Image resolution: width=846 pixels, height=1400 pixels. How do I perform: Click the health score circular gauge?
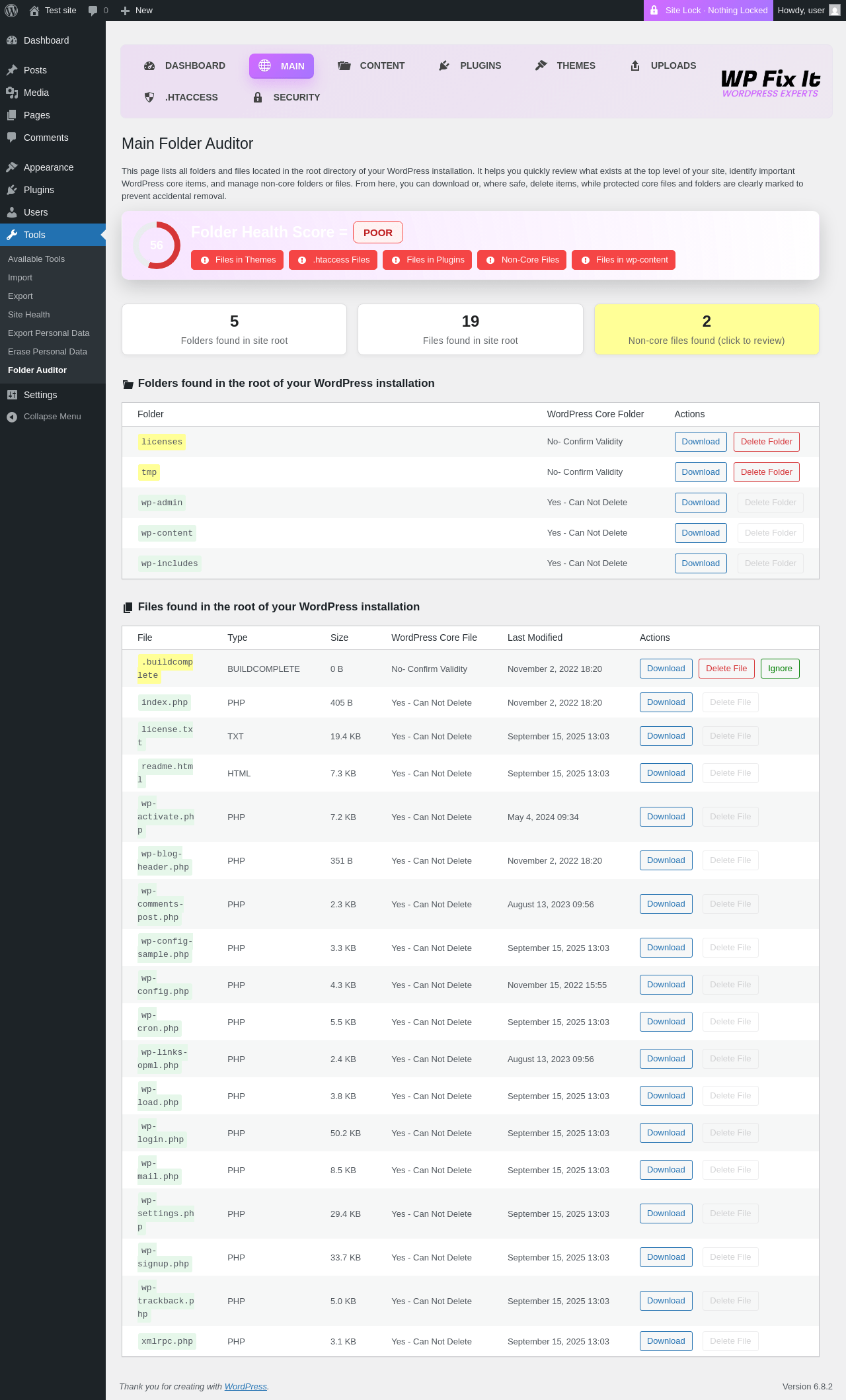pos(157,245)
